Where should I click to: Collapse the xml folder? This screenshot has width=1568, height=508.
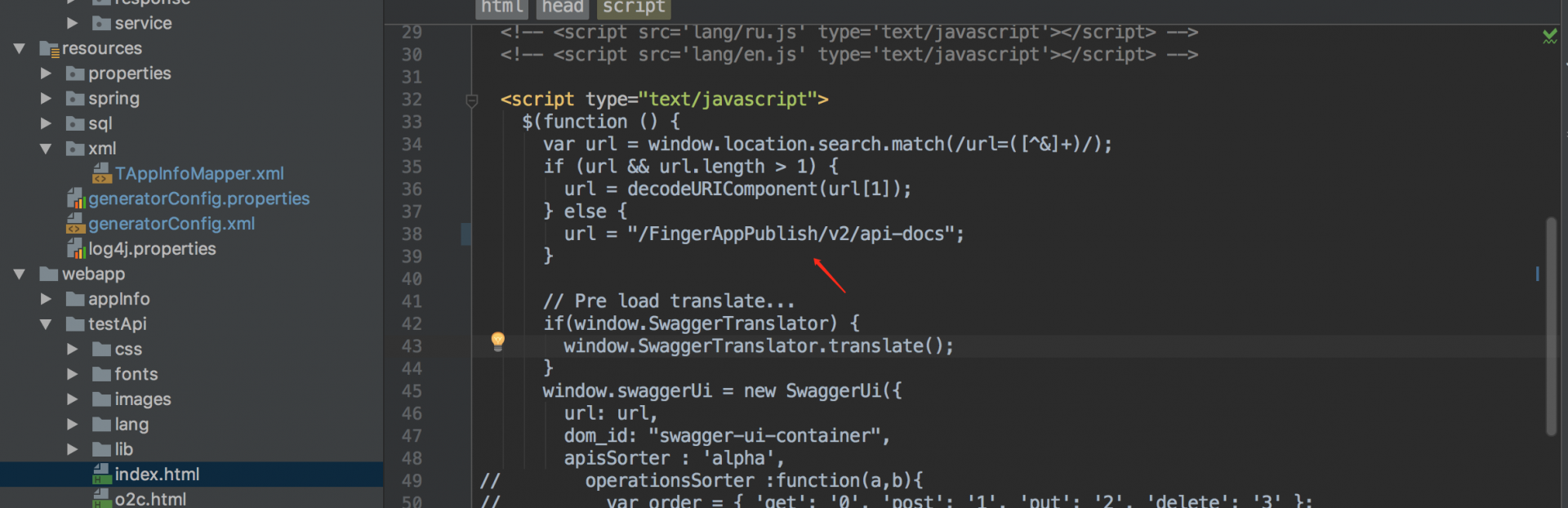[x=46, y=149]
